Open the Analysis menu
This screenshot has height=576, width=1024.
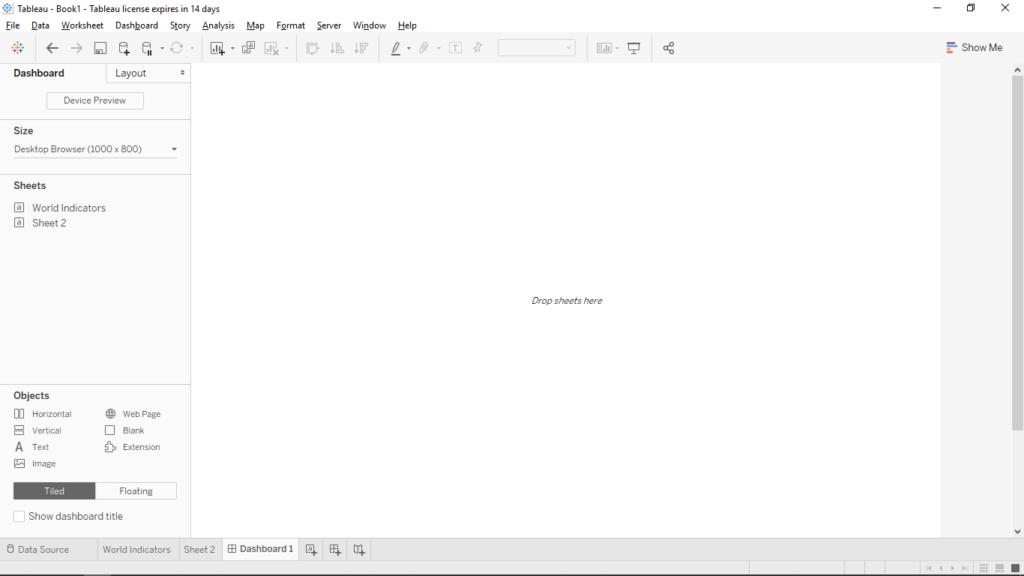[218, 25]
